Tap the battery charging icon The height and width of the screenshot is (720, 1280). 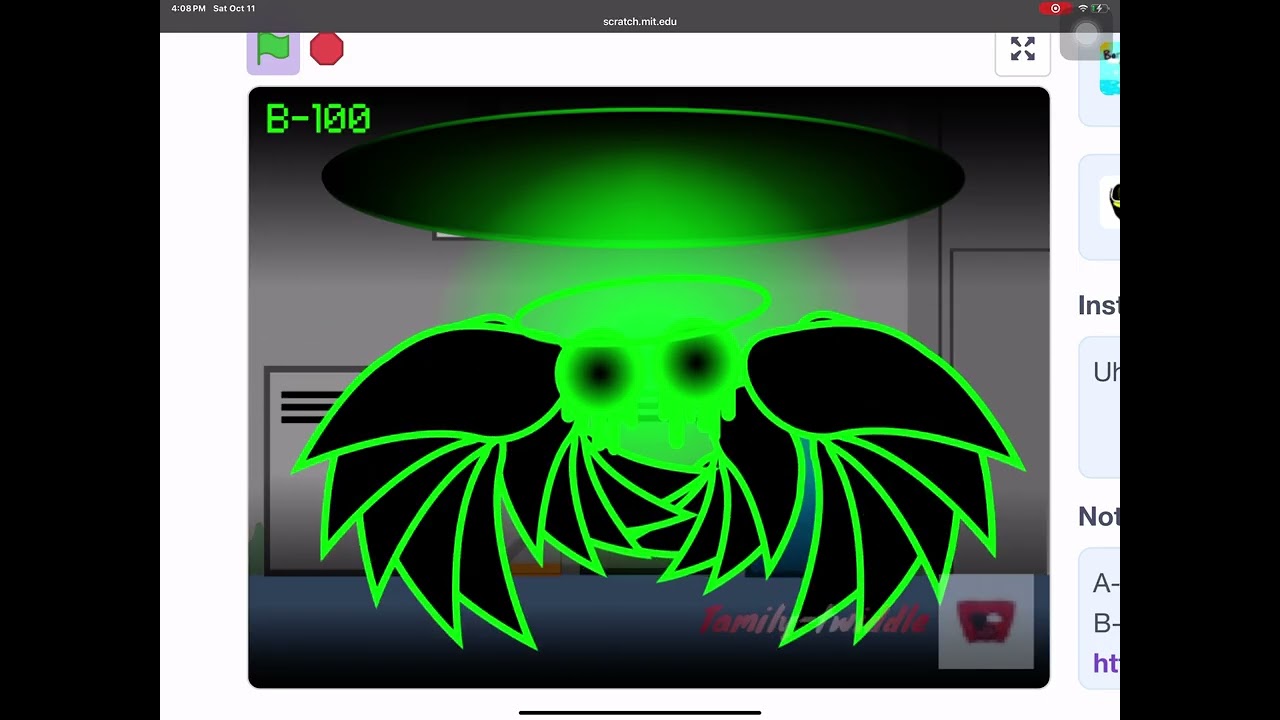point(1101,8)
